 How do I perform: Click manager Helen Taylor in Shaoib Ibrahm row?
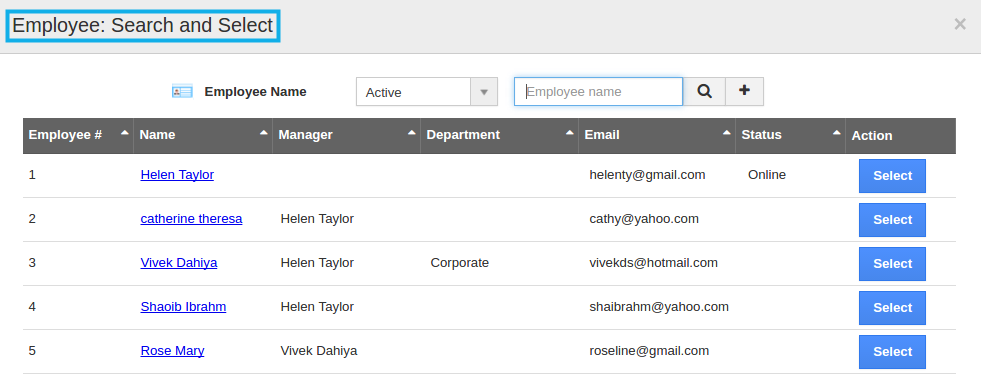click(x=317, y=307)
